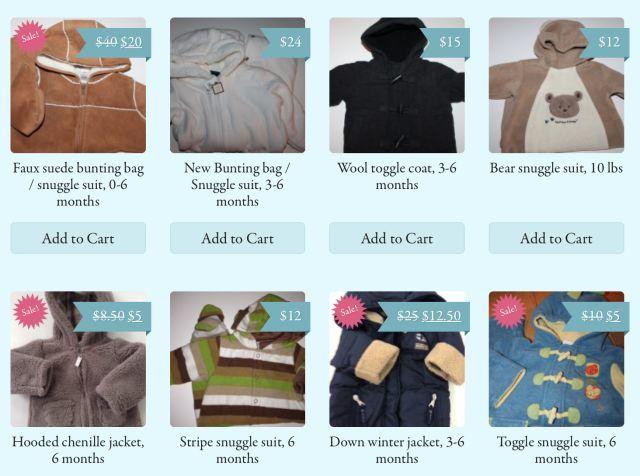The image size is (640, 476).
Task: Click Sale badge on hooded chenille jacket
Action: [30, 311]
